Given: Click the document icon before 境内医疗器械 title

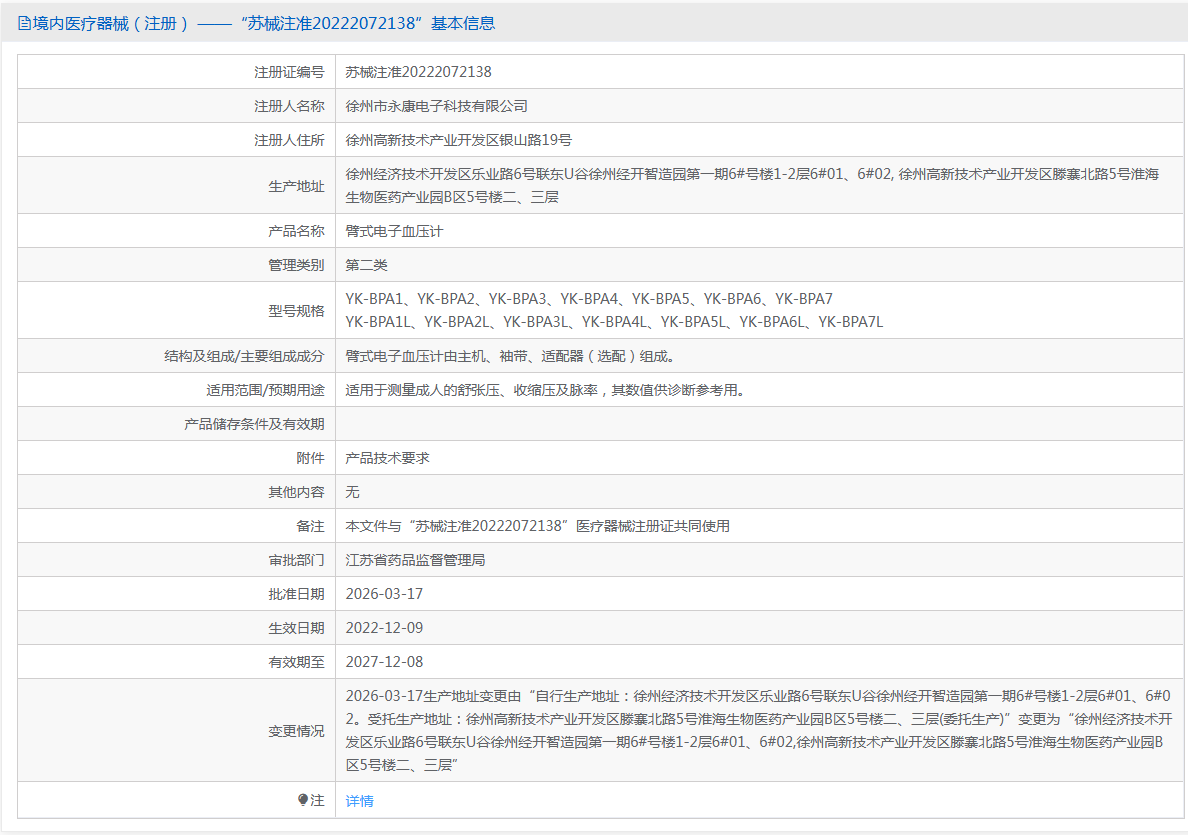Looking at the screenshot, I should click(x=24, y=23).
